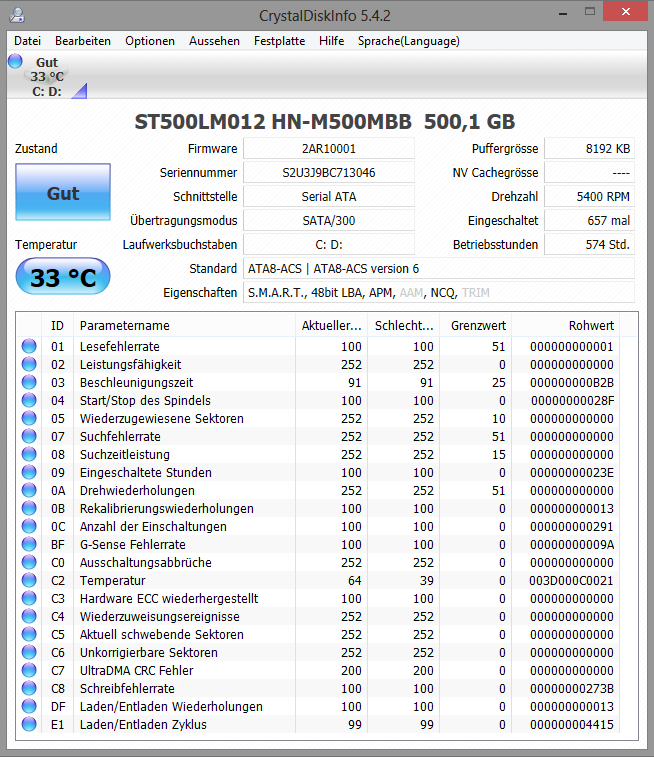The height and width of the screenshot is (757, 654).
Task: Click the CrystalDiskInfo title bar app icon
Action: click(x=16, y=15)
